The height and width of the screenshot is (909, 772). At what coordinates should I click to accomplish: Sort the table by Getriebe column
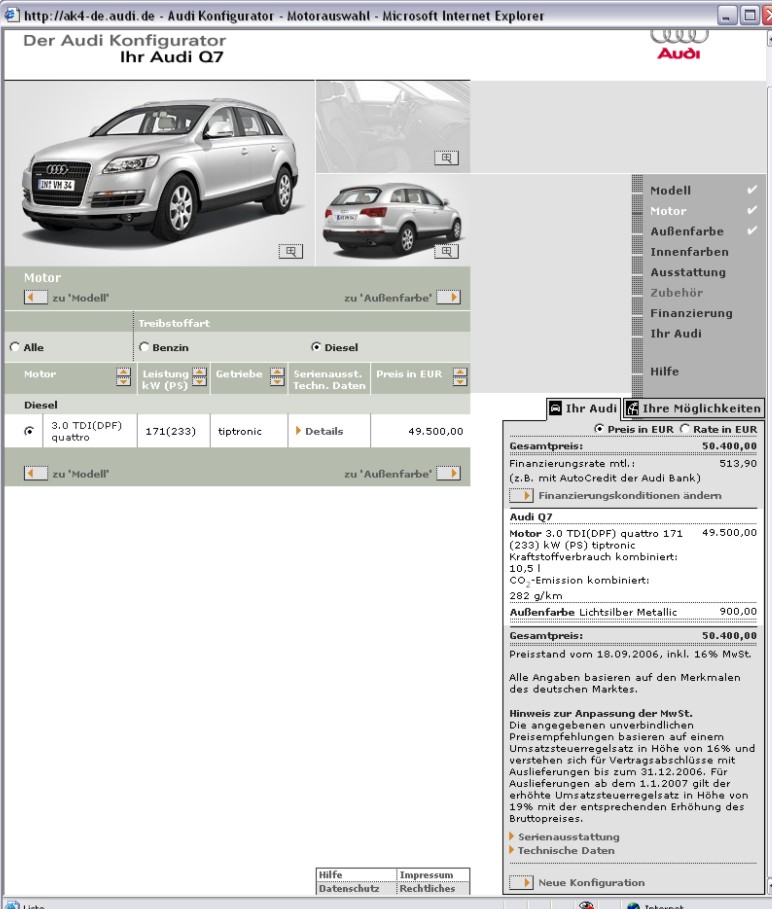point(278,377)
